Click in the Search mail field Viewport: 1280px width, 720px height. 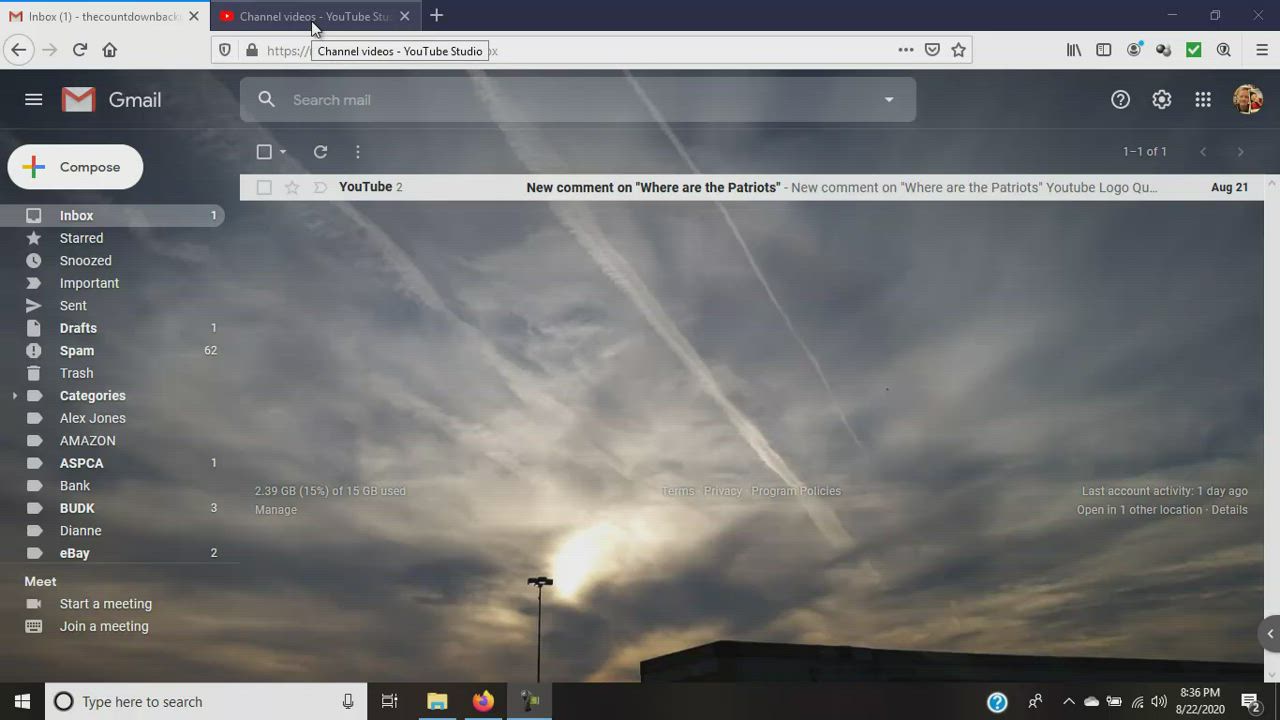click(x=570, y=100)
